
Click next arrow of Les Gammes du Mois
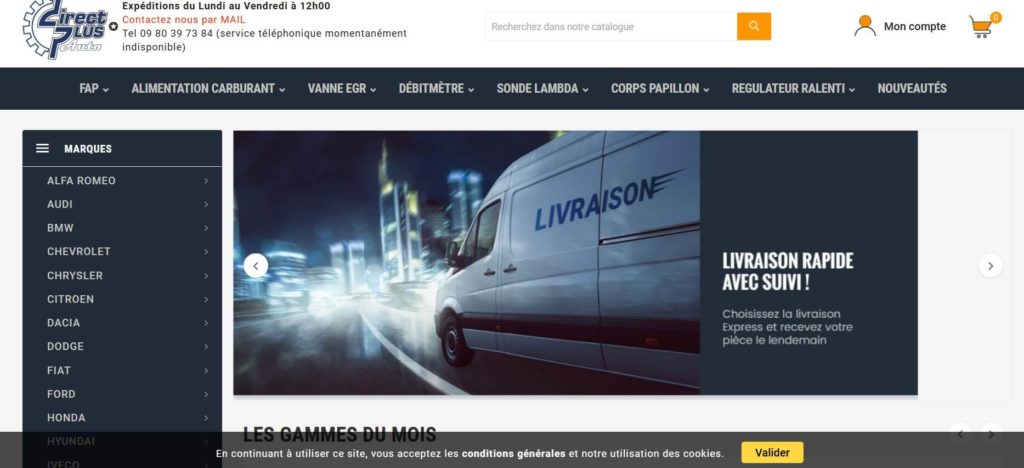click(991, 434)
